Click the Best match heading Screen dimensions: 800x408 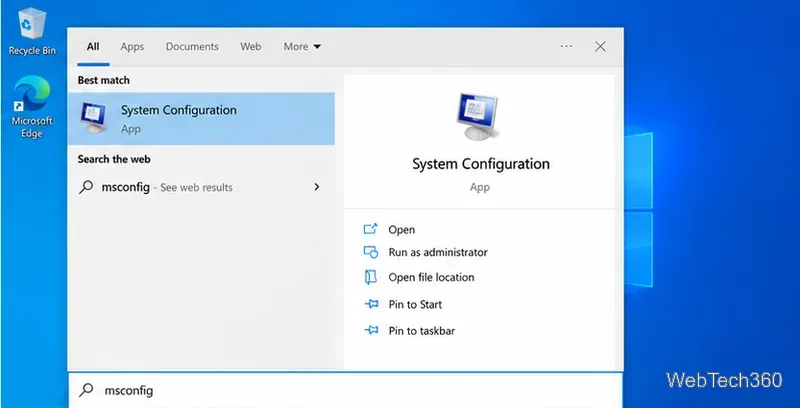[x=104, y=80]
